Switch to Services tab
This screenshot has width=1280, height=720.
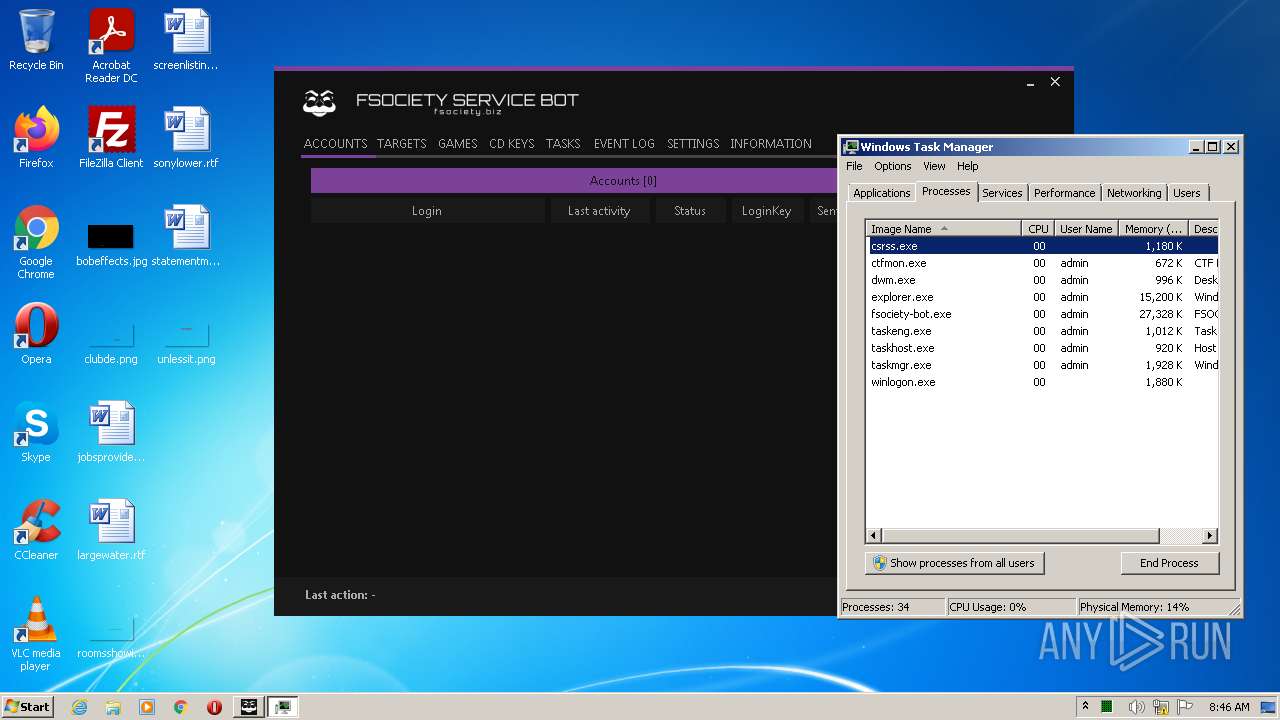tap(1002, 193)
